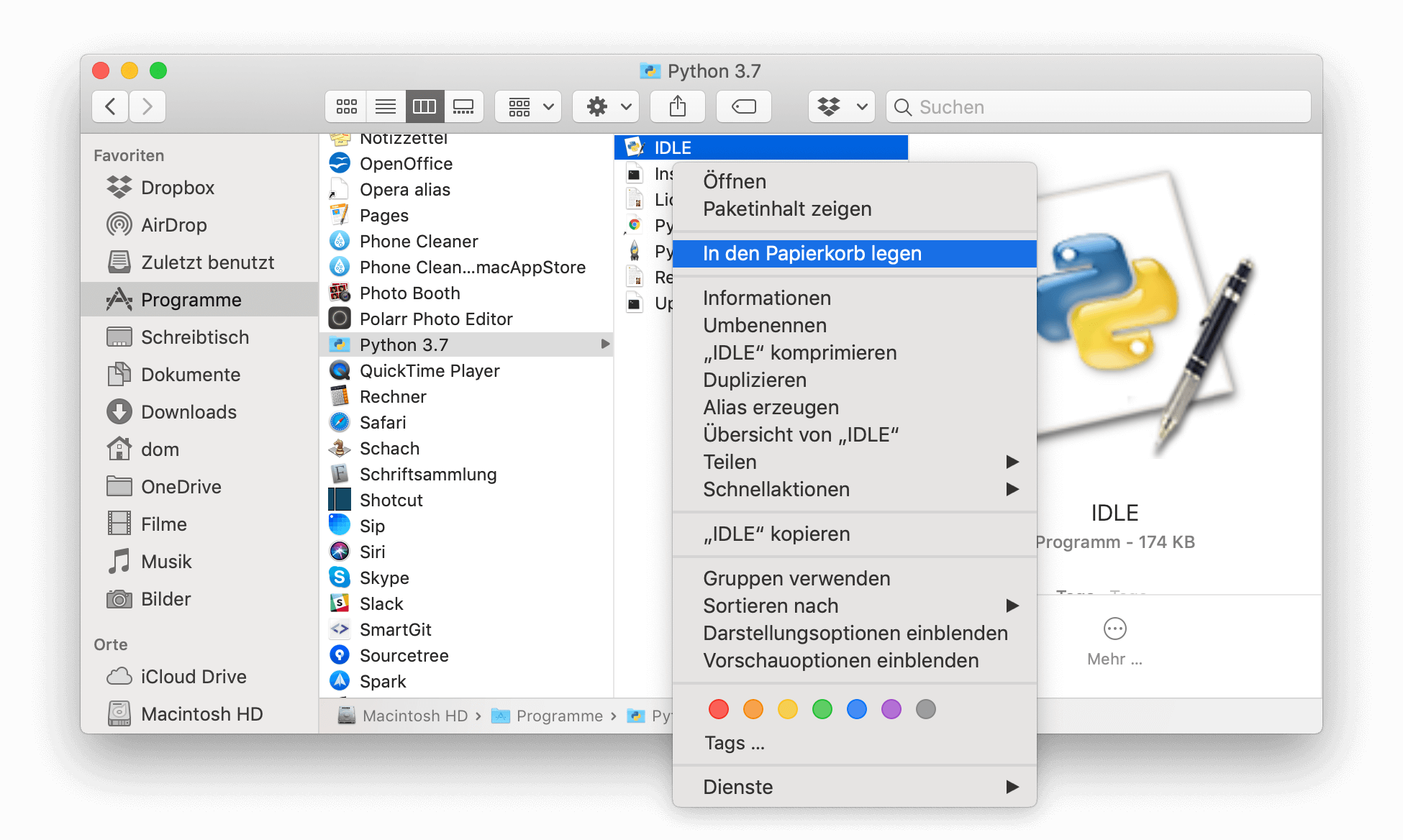Viewport: 1403px width, 840px height.
Task: Choose In den Papierkorb legen
Action: [812, 253]
